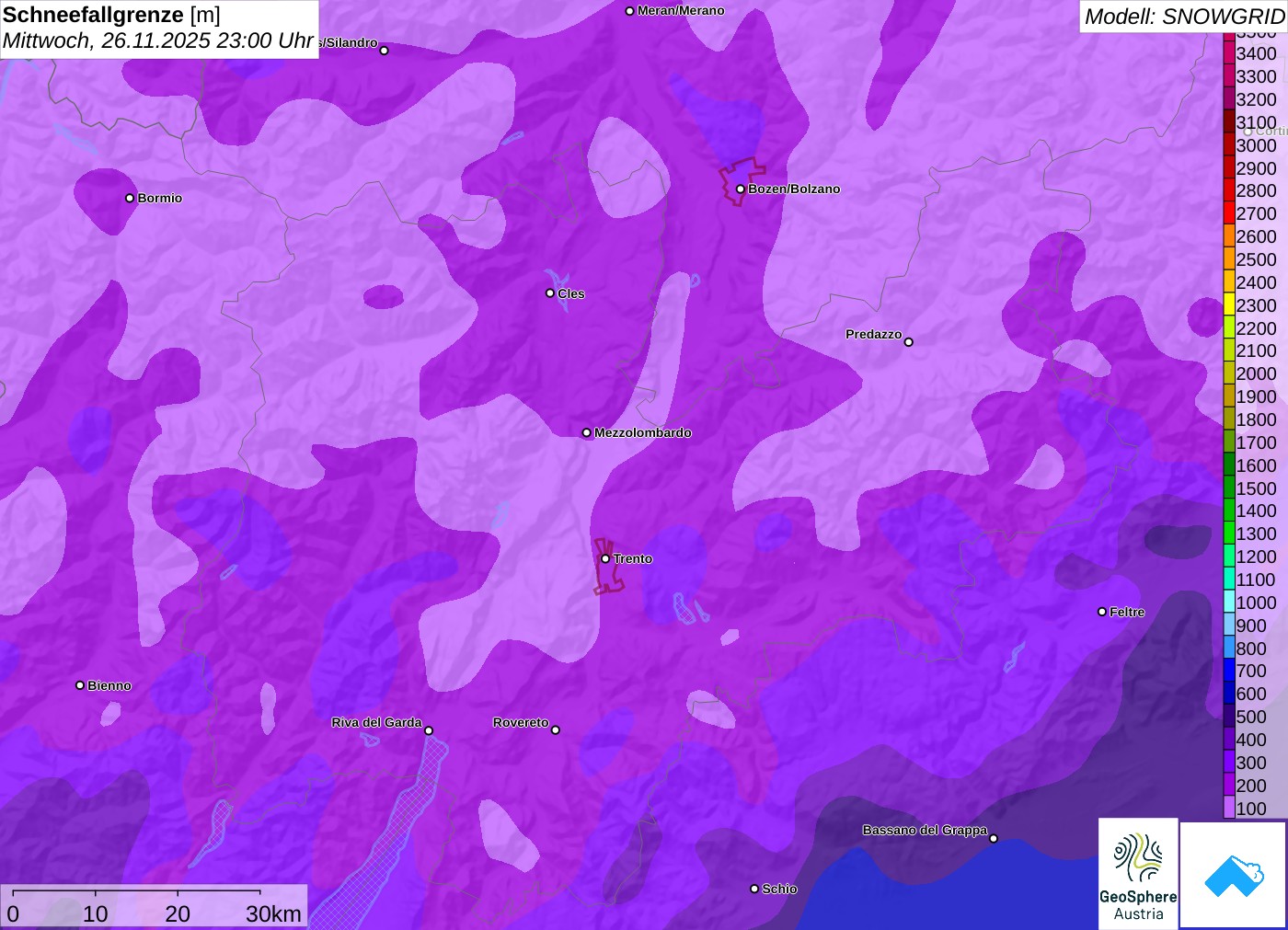Click the 3400 legend color swatch
Viewport: 1288px width, 930px height.
[1229, 53]
